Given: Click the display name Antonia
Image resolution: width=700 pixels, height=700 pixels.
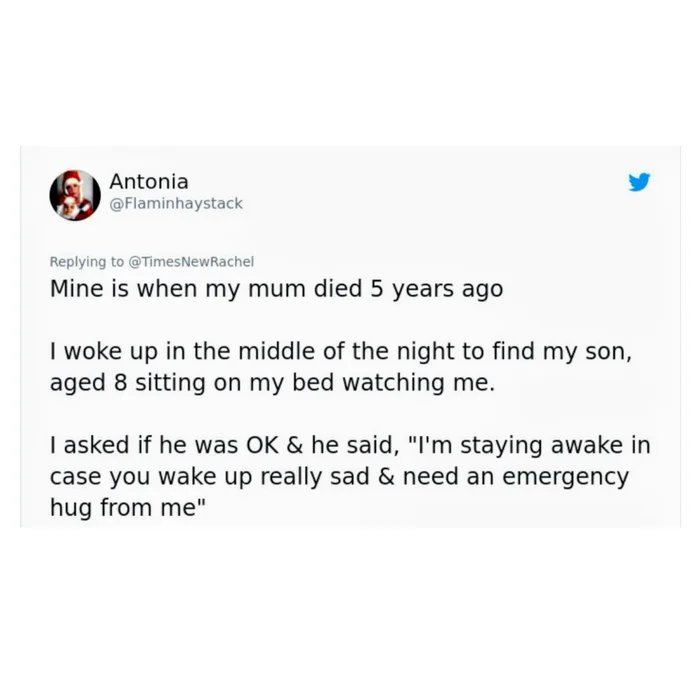Looking at the screenshot, I should click(x=149, y=181).
